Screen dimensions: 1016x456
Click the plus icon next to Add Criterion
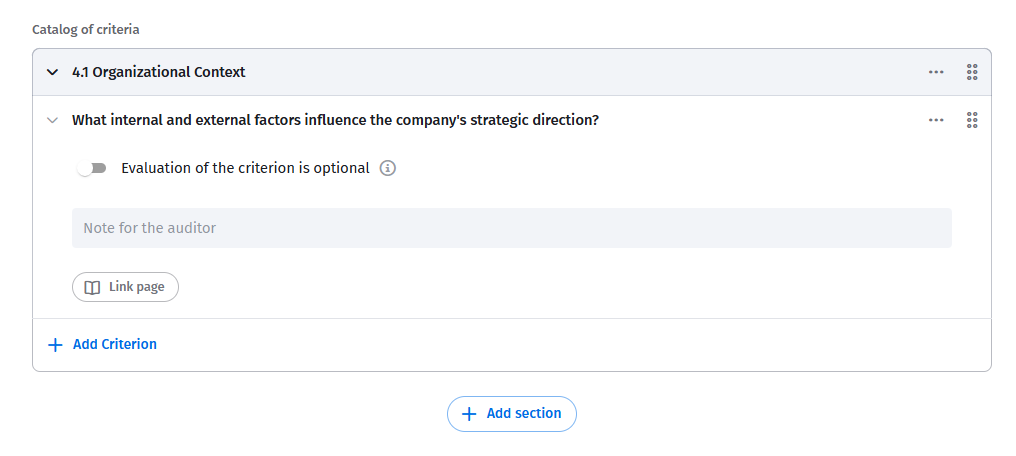(55, 345)
